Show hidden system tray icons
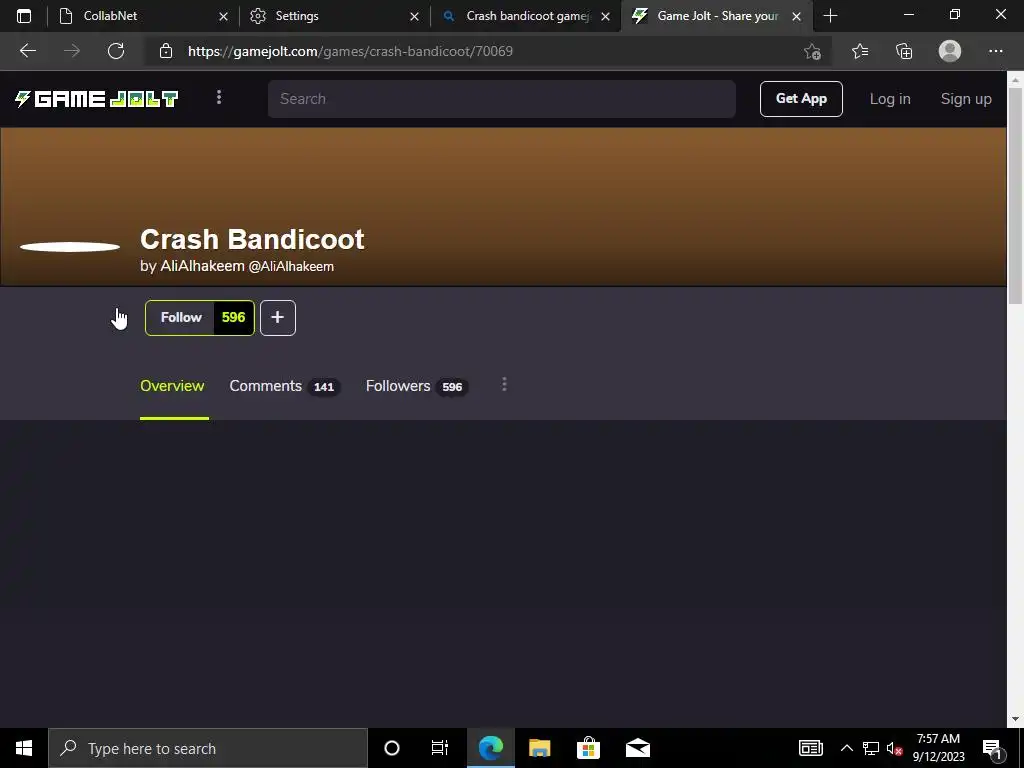The image size is (1024, 768). [x=846, y=748]
